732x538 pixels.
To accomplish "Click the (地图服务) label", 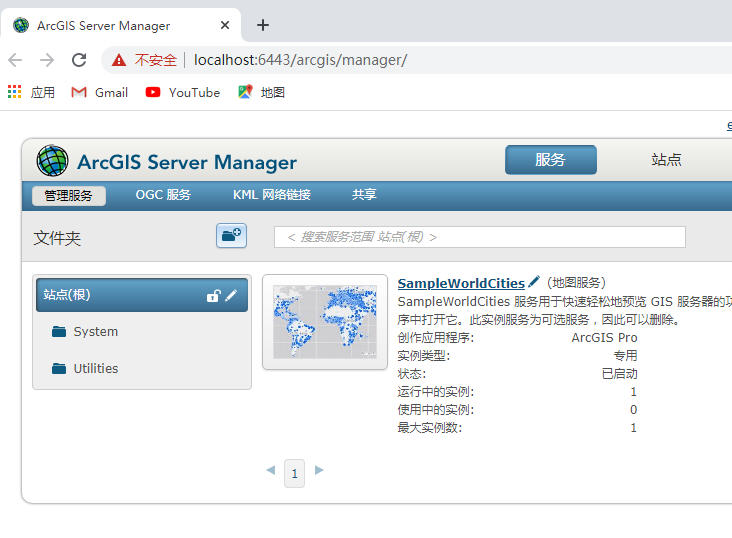I will pyautogui.click(x=577, y=283).
